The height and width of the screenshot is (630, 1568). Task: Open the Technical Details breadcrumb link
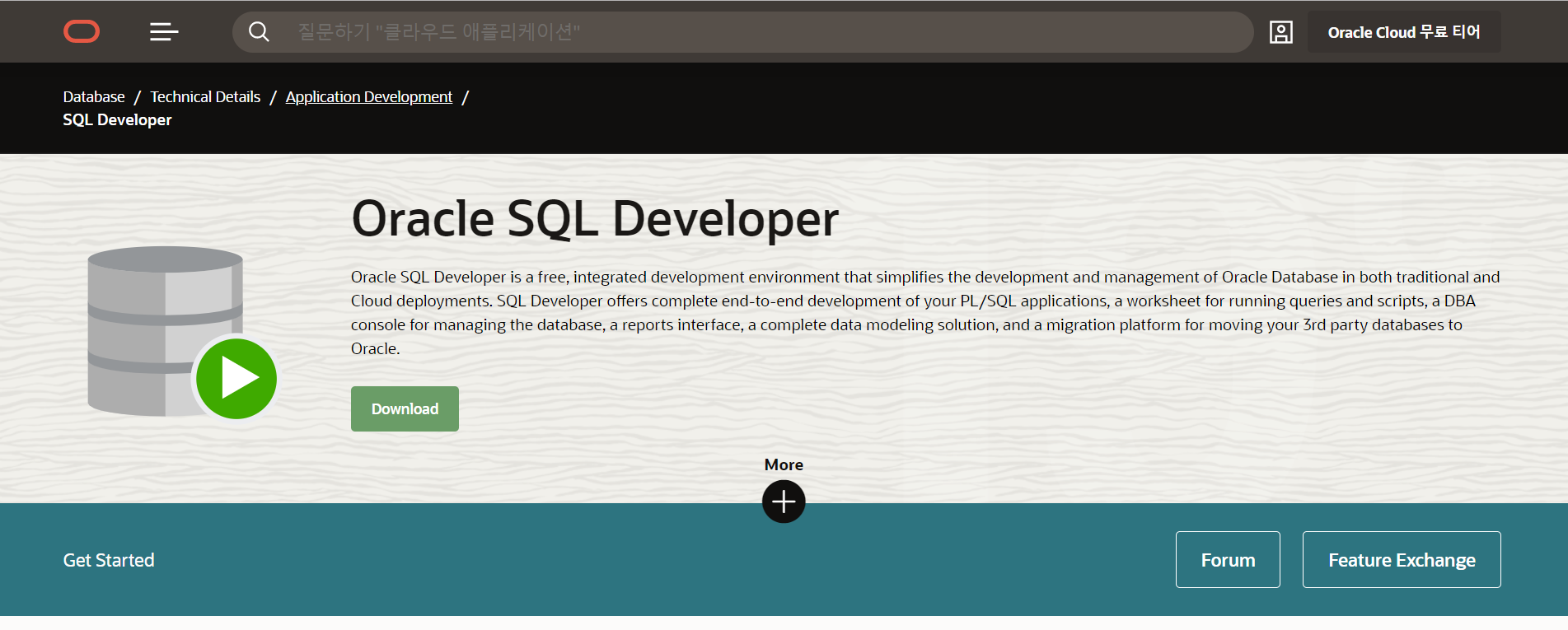point(205,97)
